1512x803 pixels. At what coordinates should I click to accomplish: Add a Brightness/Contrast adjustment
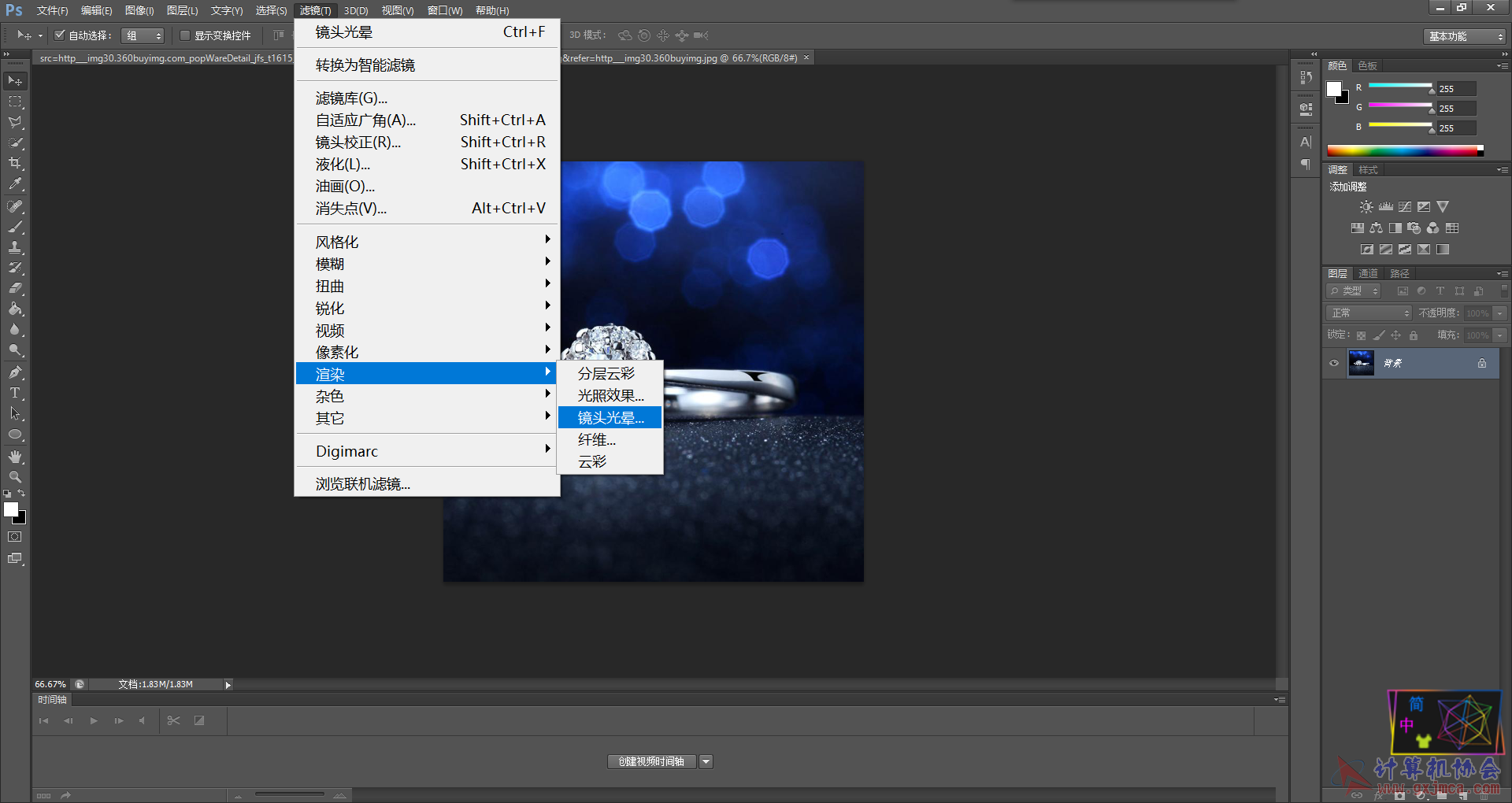click(x=1366, y=207)
